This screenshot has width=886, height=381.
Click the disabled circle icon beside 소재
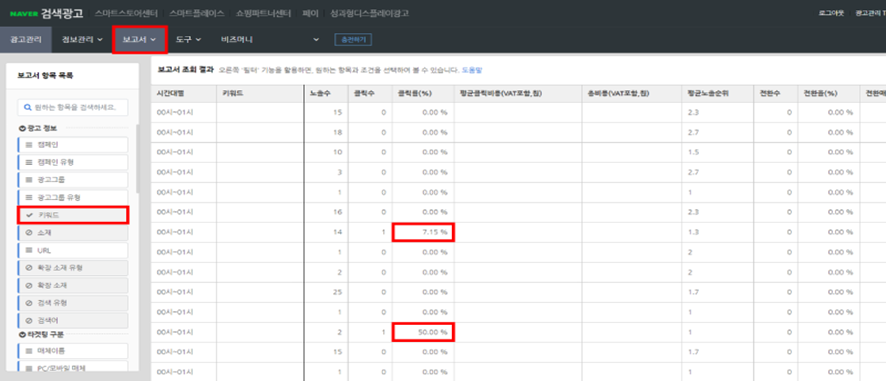tap(29, 232)
